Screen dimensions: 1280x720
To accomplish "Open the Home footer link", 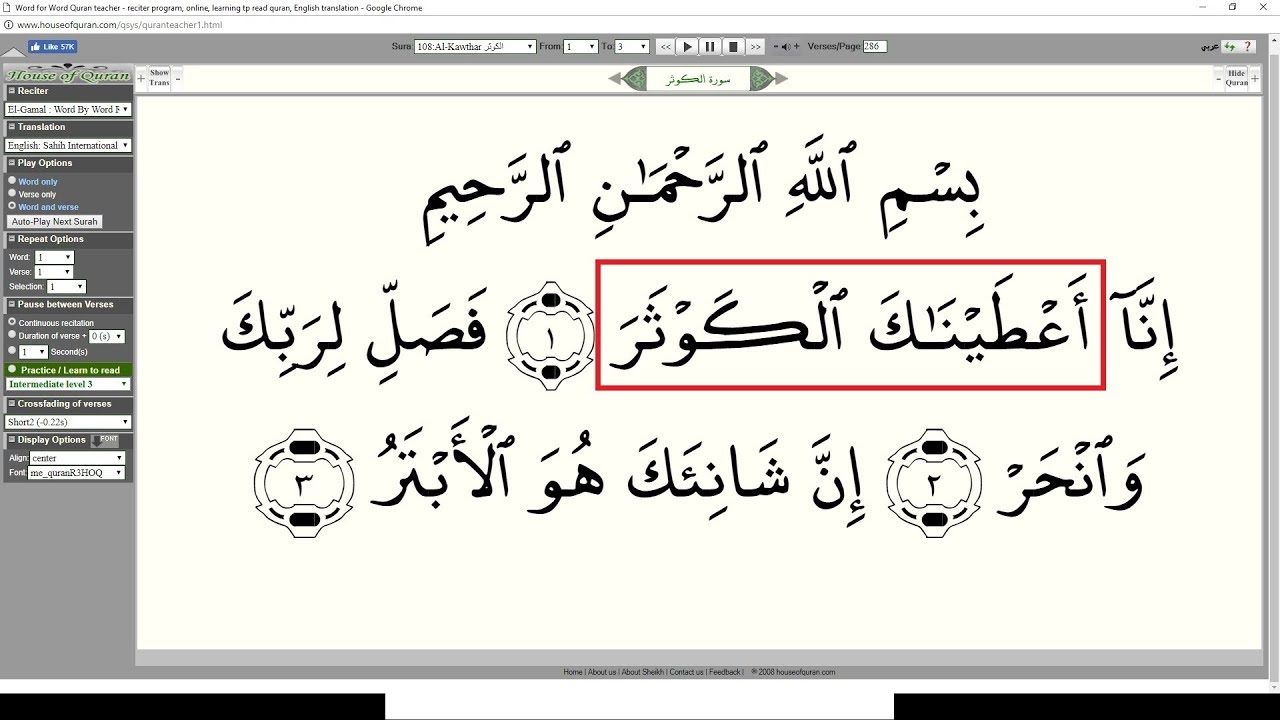I will pyautogui.click(x=573, y=672).
